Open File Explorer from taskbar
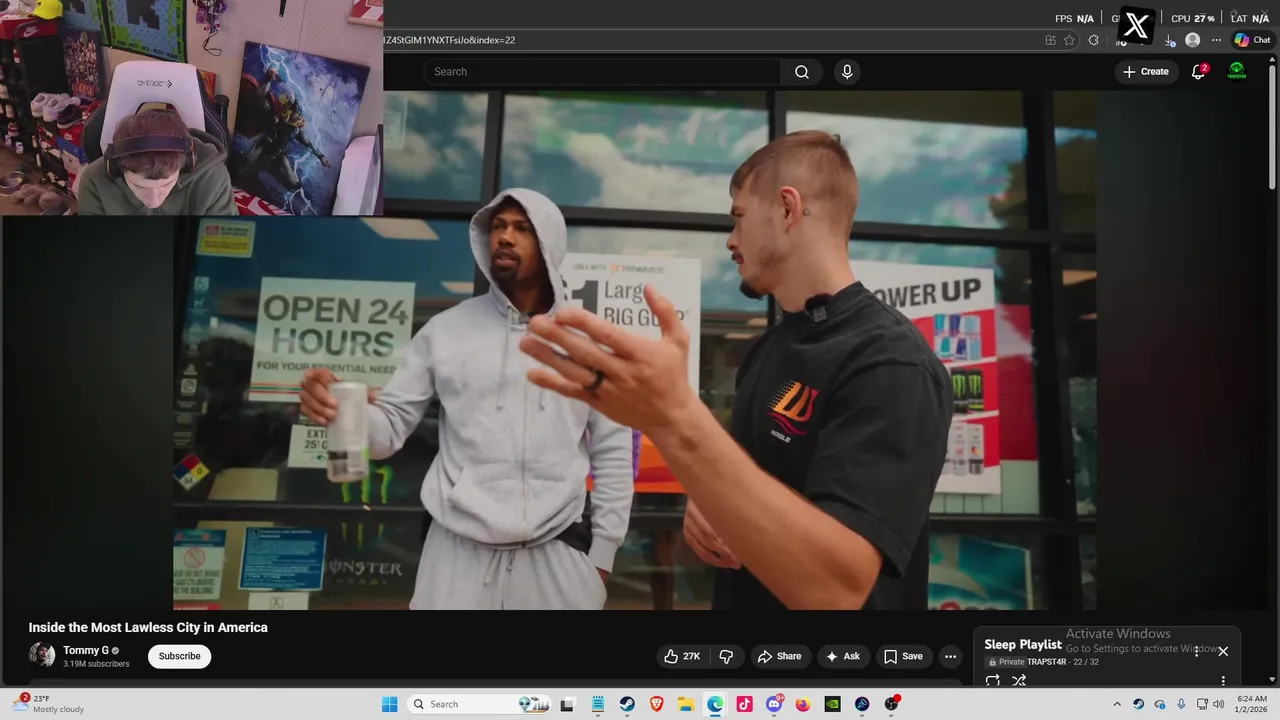The width and height of the screenshot is (1280, 720). pos(685,704)
